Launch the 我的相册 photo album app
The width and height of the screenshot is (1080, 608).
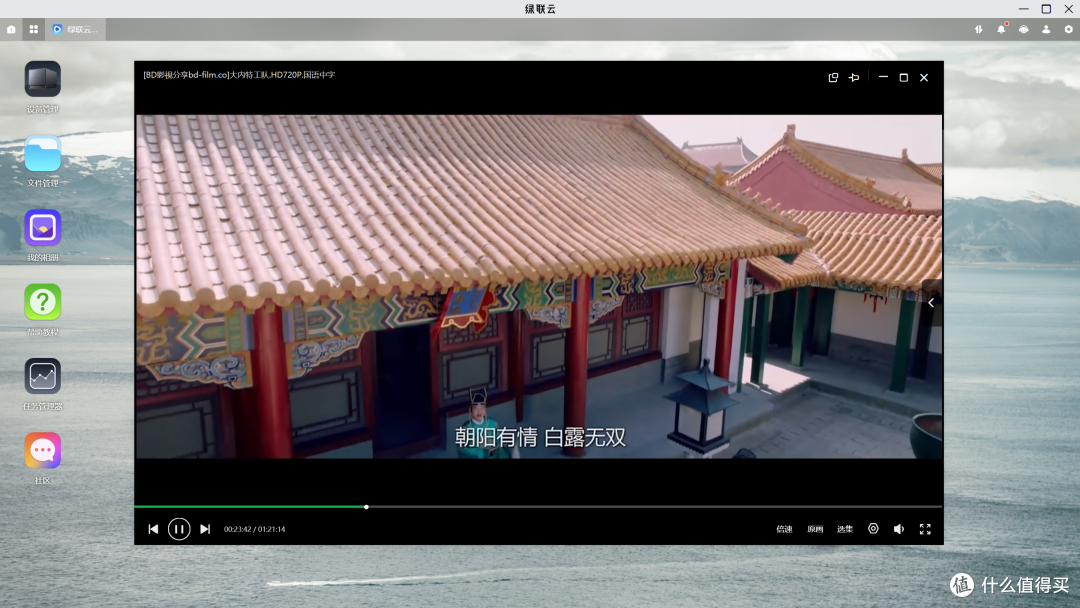pyautogui.click(x=43, y=228)
